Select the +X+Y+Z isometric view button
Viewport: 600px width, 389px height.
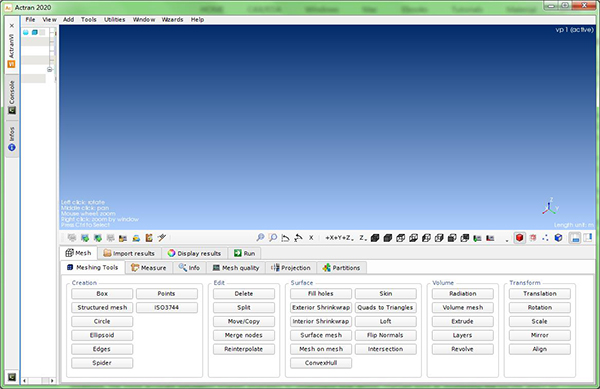tap(338, 238)
